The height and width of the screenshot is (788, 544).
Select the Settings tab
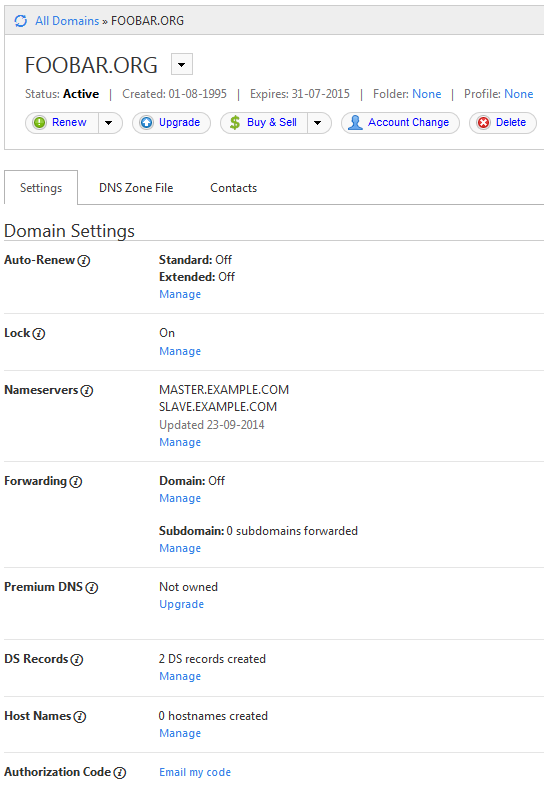[x=41, y=187]
